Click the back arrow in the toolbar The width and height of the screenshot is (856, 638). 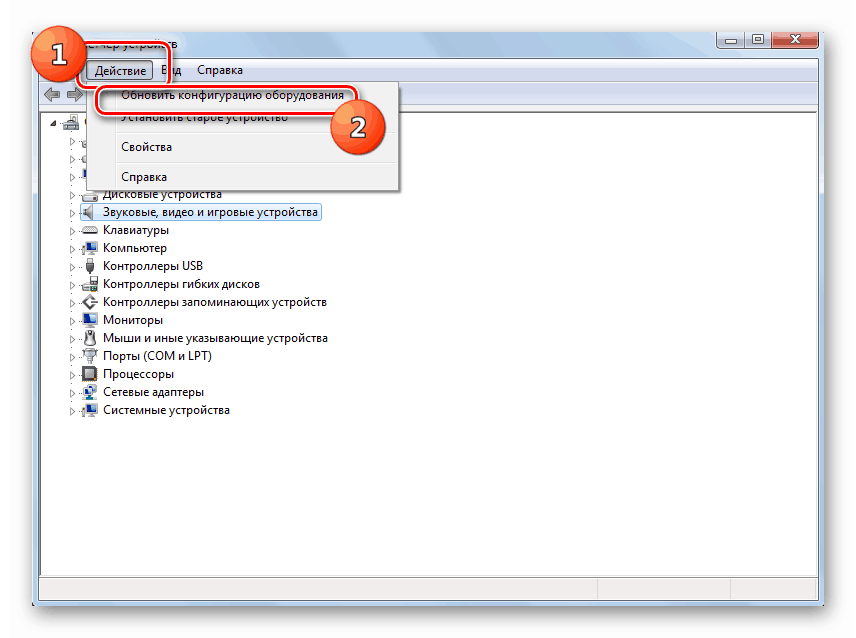52,94
